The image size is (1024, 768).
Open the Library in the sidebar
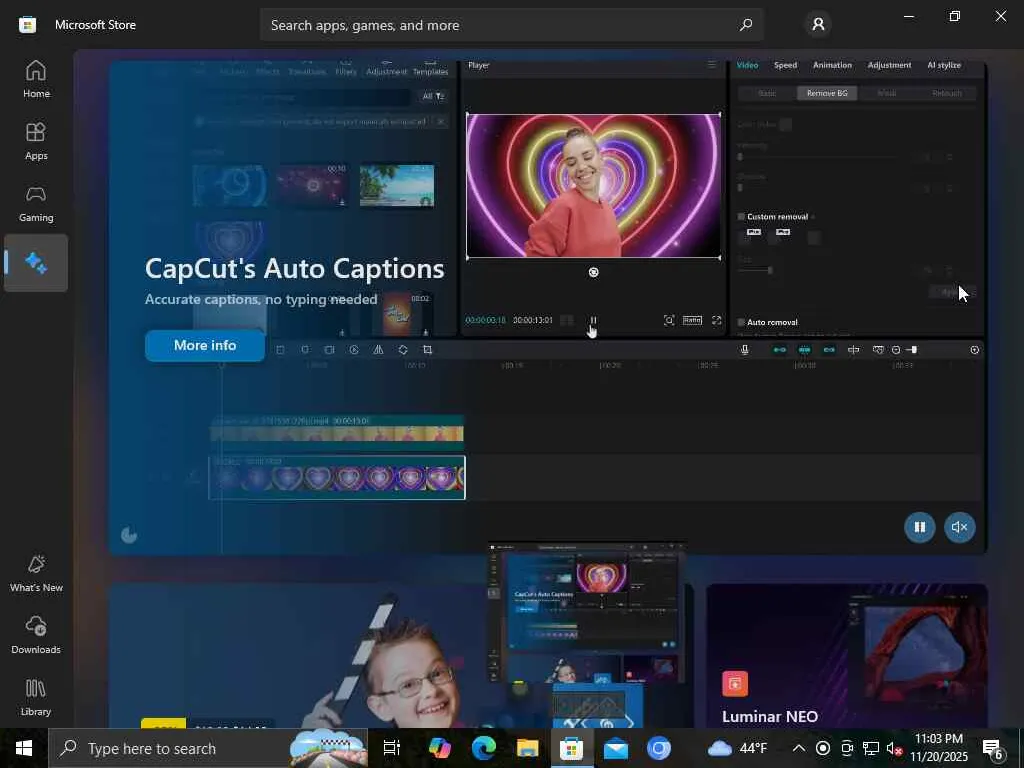(x=36, y=697)
